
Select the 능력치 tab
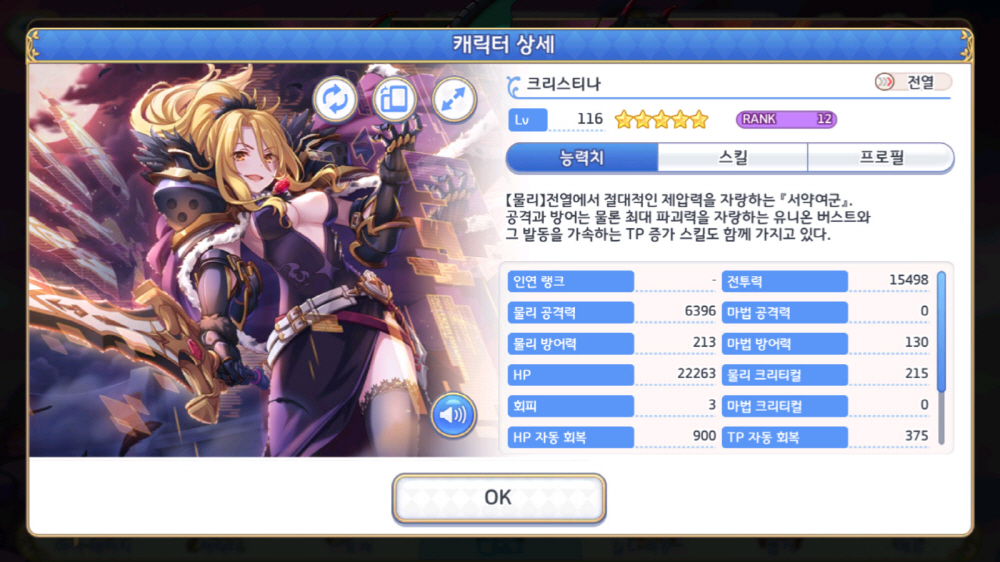582,158
